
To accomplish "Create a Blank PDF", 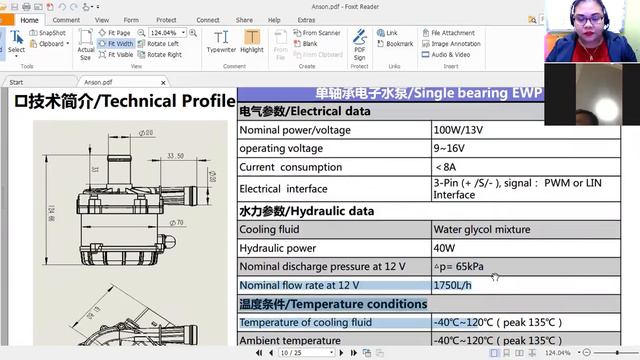I will point(305,44).
